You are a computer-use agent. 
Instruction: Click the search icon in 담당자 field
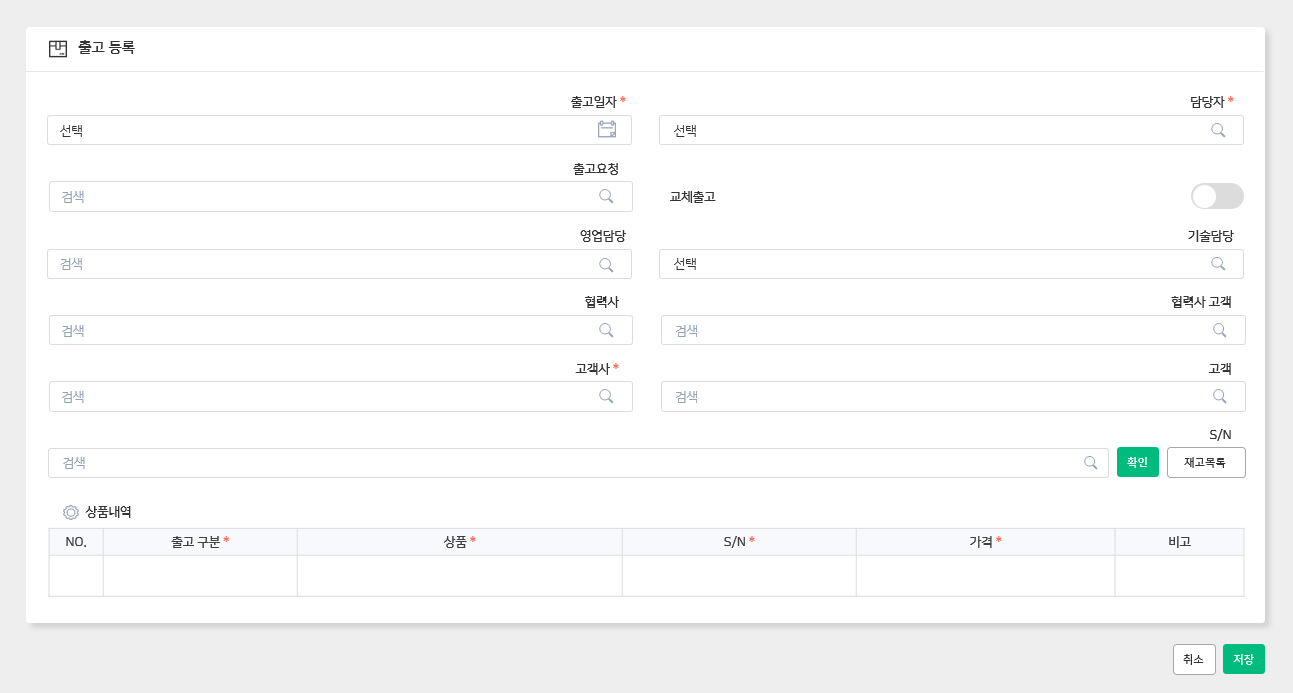[x=1218, y=130]
